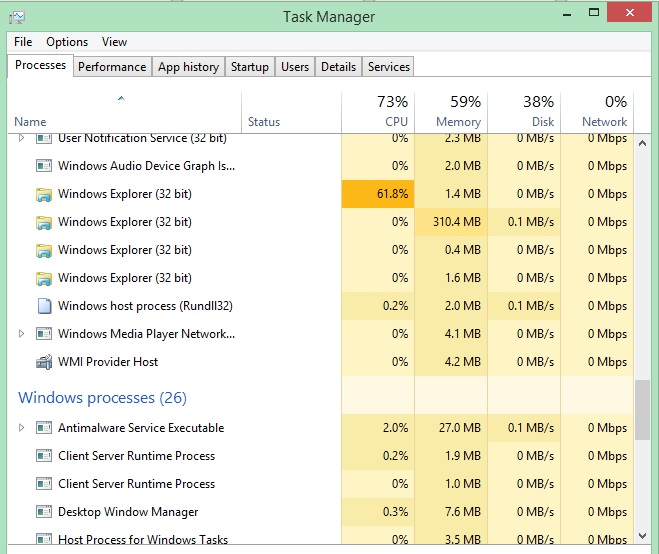The height and width of the screenshot is (554, 659).
Task: Click the Task Manager title bar icon
Action: point(17,17)
